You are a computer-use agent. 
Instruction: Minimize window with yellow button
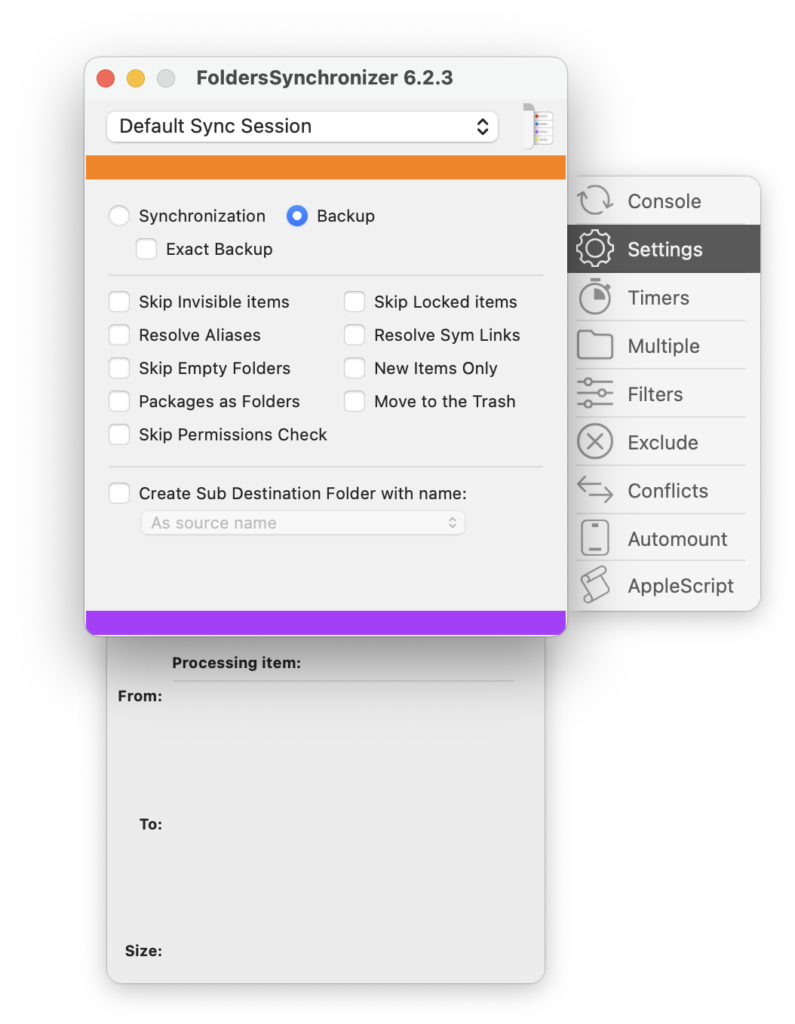[136, 78]
